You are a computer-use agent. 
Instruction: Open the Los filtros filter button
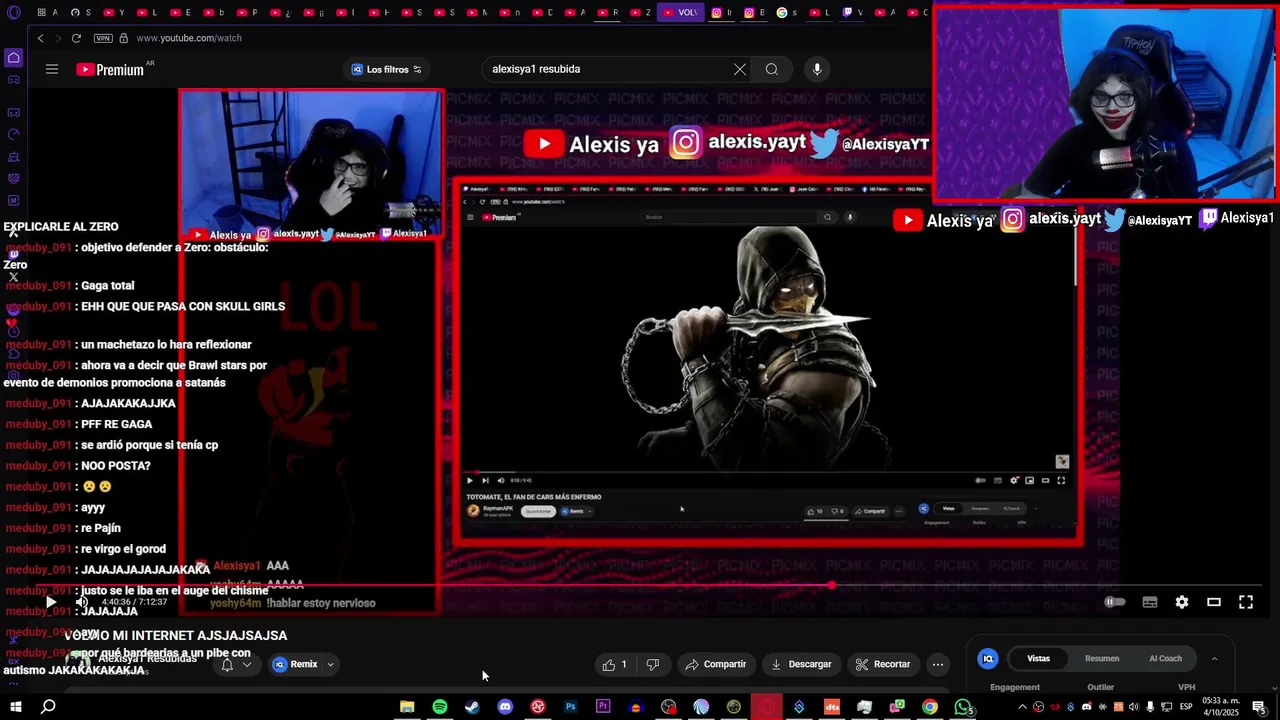tap(386, 69)
